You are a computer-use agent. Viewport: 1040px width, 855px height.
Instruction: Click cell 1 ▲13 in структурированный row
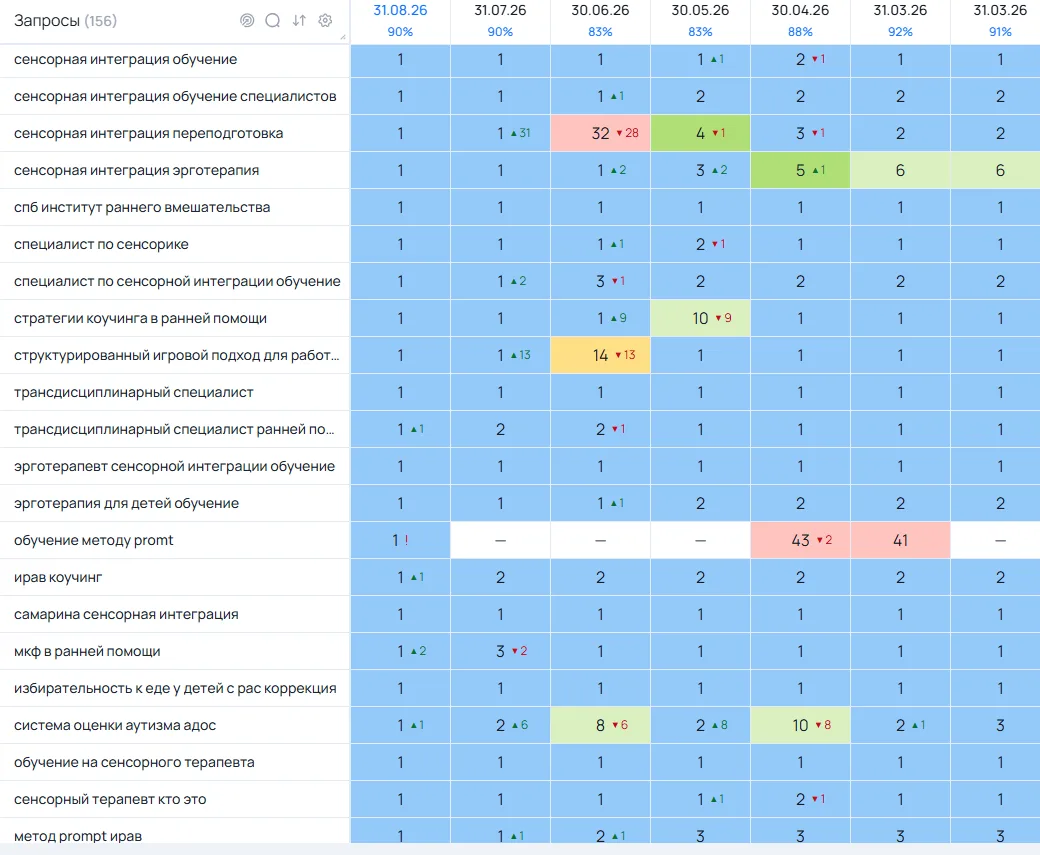[500, 356]
